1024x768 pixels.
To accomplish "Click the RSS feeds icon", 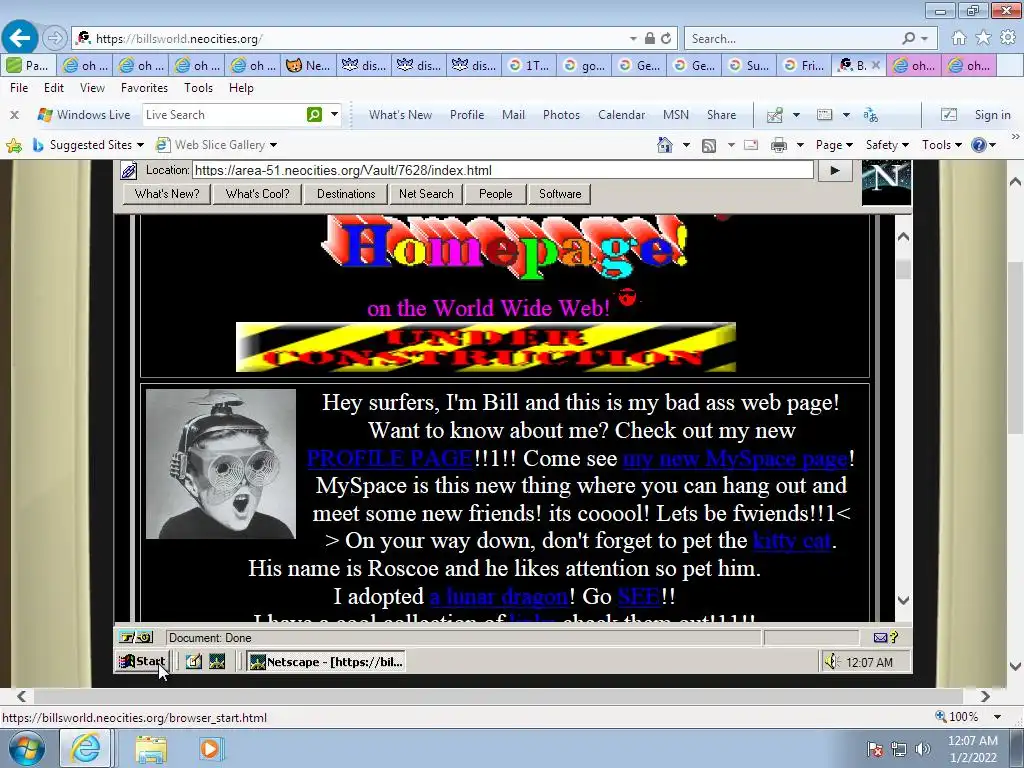I will click(x=709, y=146).
